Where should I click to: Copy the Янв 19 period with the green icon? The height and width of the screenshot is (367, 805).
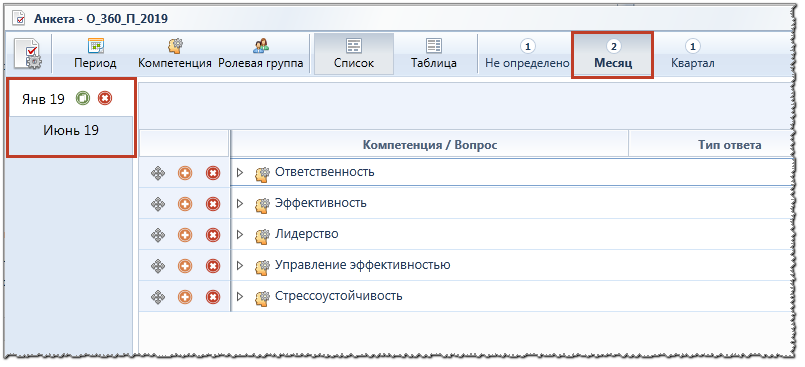point(83,98)
